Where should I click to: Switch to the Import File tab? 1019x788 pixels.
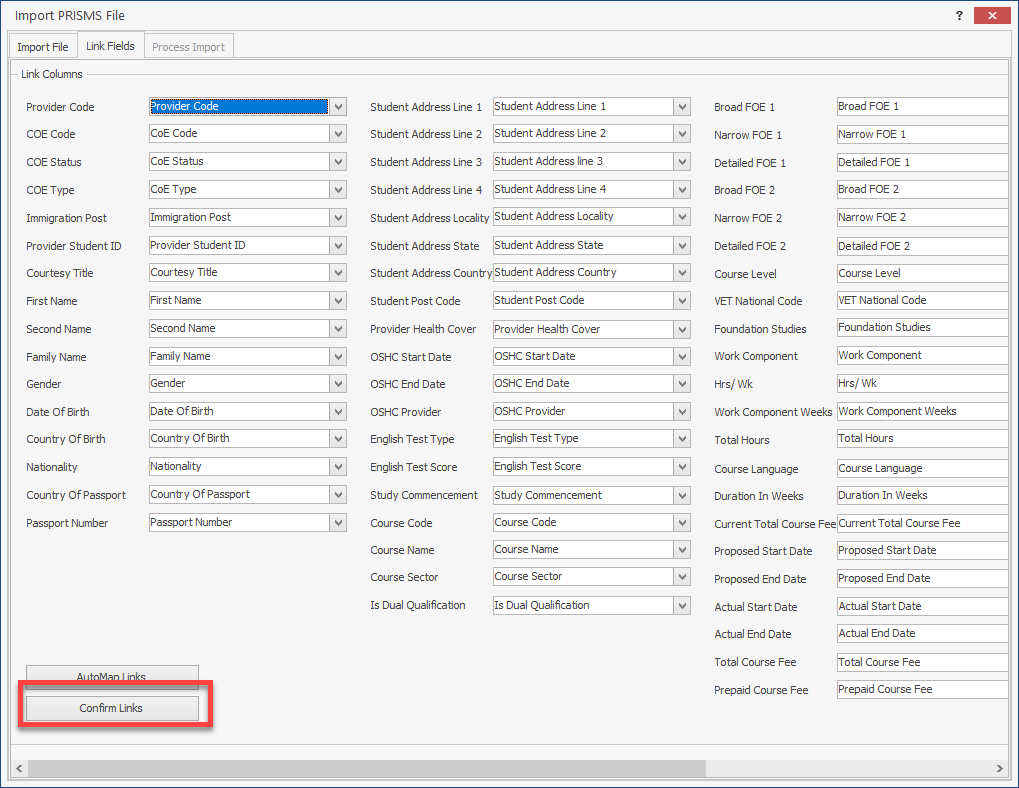click(43, 47)
